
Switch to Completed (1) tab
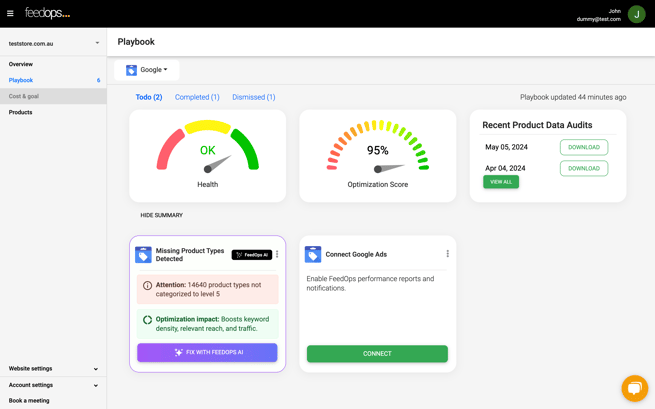tap(197, 97)
